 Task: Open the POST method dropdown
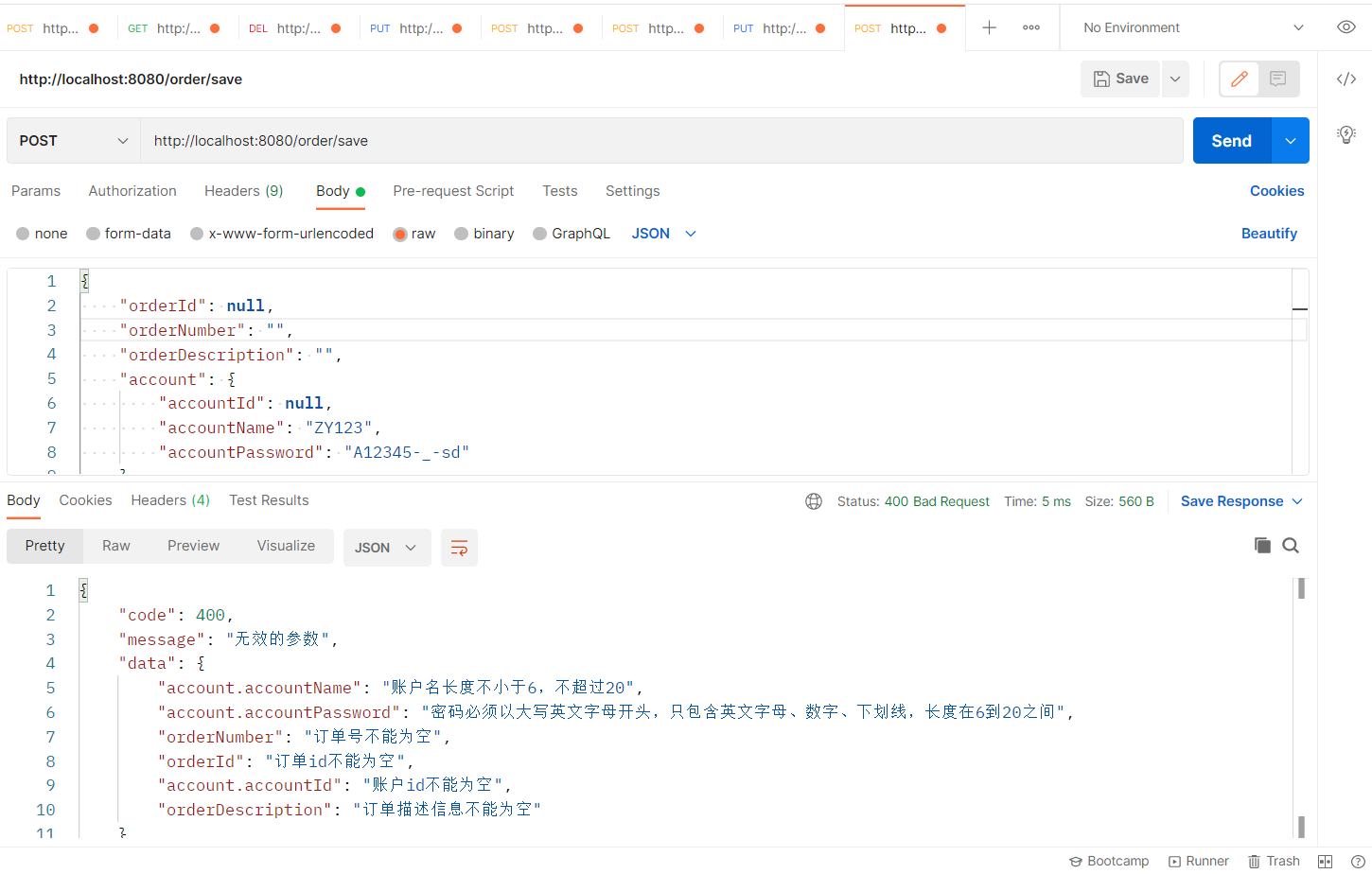(74, 140)
